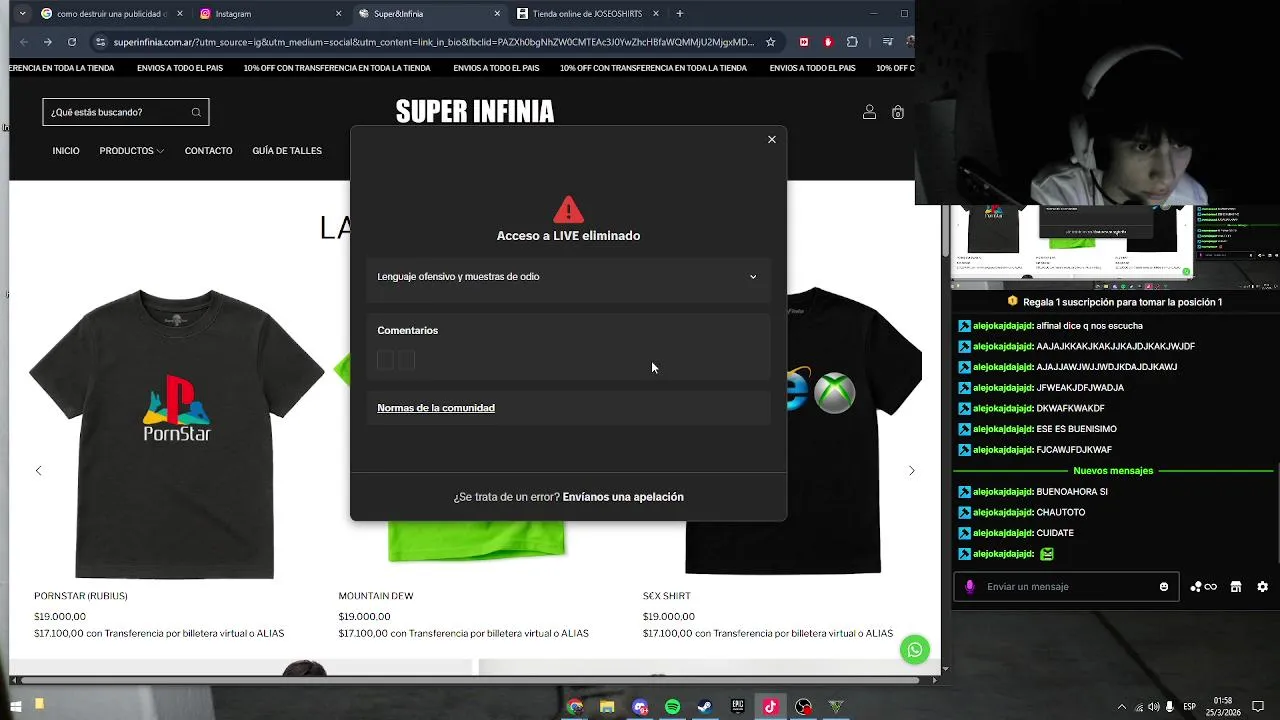Open chat settings gear icon
The image size is (1280, 720).
pos(1262,587)
